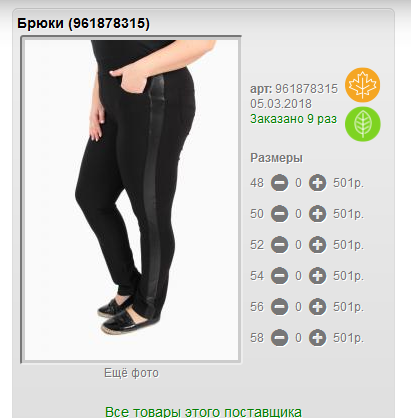Image resolution: width=411 pixels, height=418 pixels.
Task: Add one item of size 56
Action: click(x=317, y=307)
